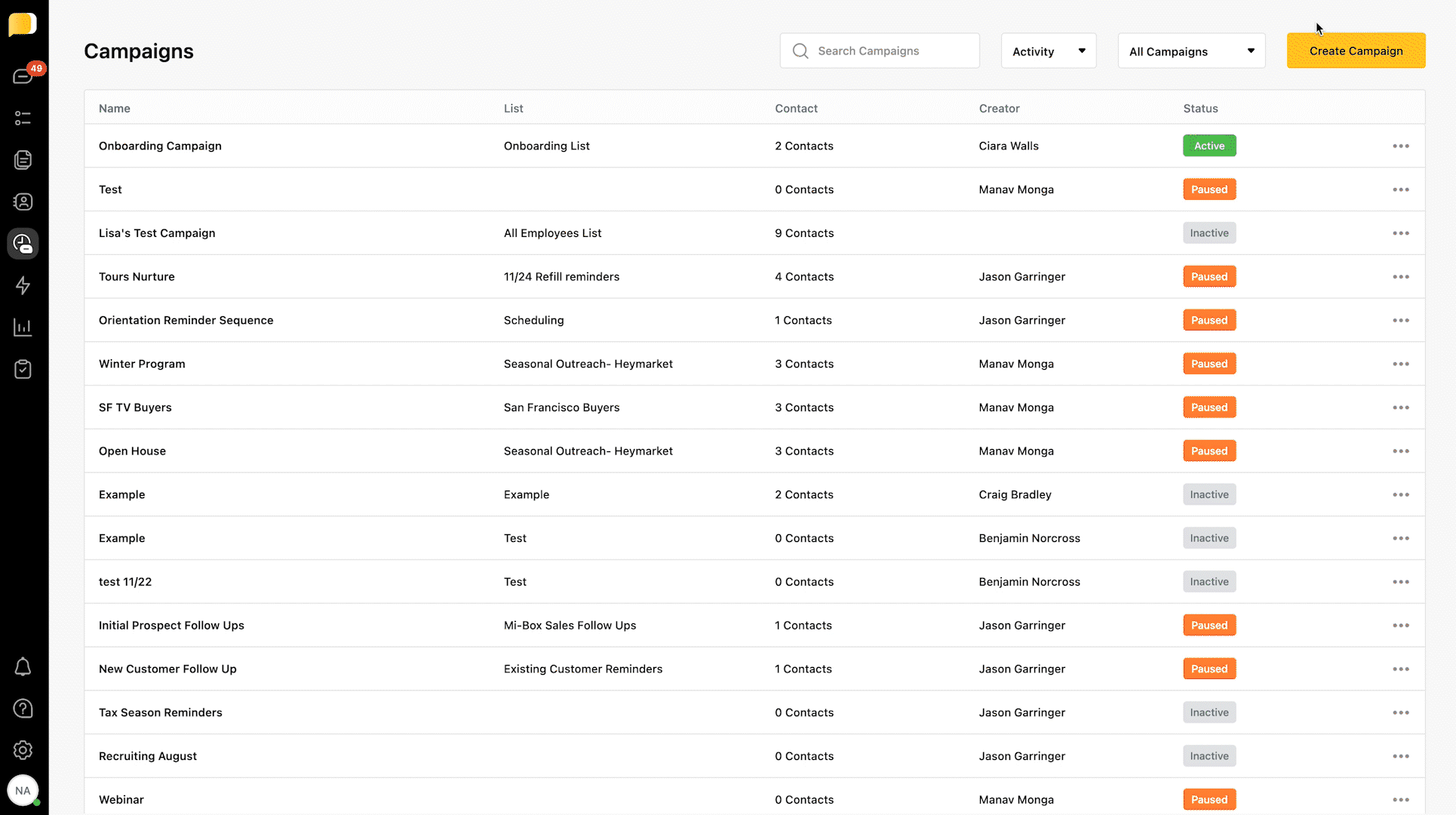Expand the Activity sort dropdown
Screen dimensions: 1456x815
[x=1048, y=51]
